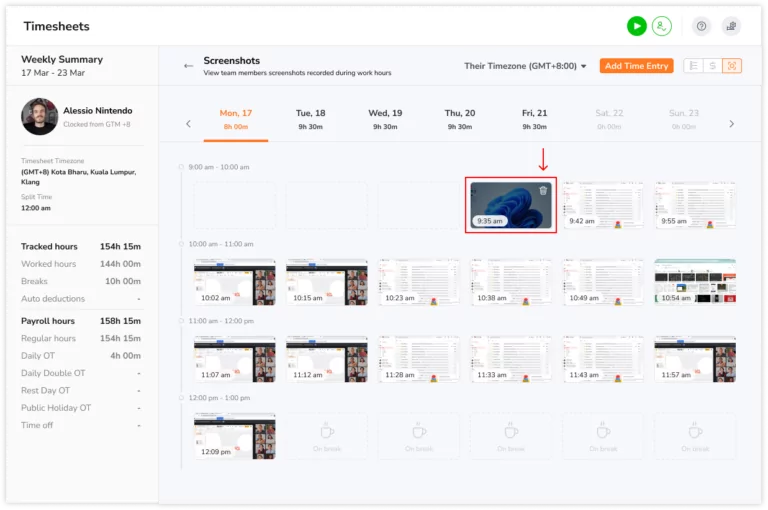Viewport: 768px width, 510px height.
Task: Open the 9:35 am screenshot thumbnail
Action: point(510,205)
